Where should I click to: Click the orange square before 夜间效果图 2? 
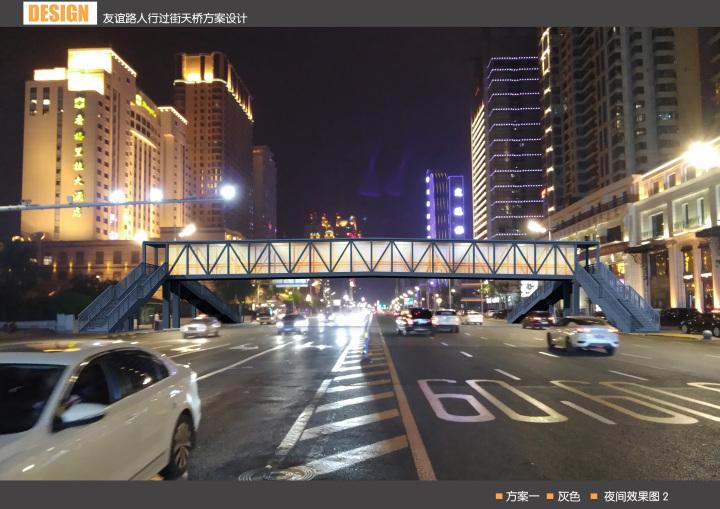[594, 496]
